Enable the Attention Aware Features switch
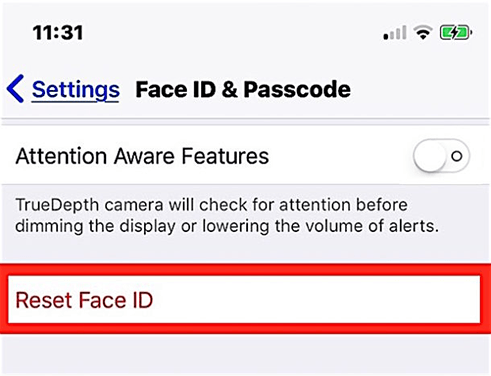The width and height of the screenshot is (491, 376). [441, 156]
